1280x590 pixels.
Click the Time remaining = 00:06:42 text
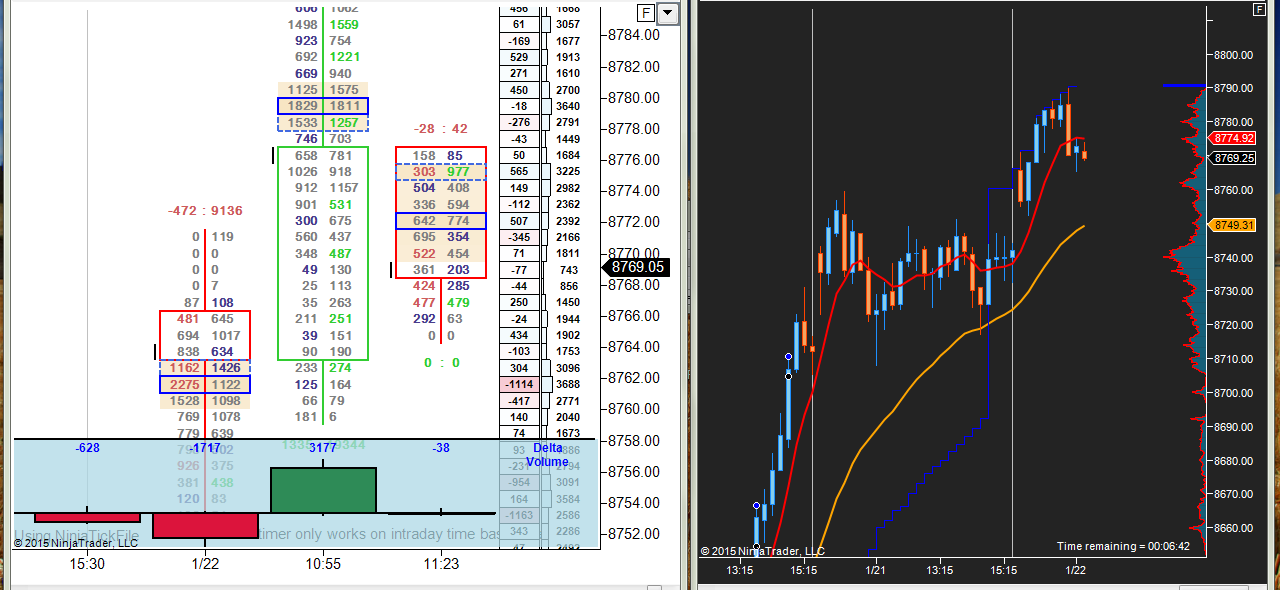coord(1123,546)
